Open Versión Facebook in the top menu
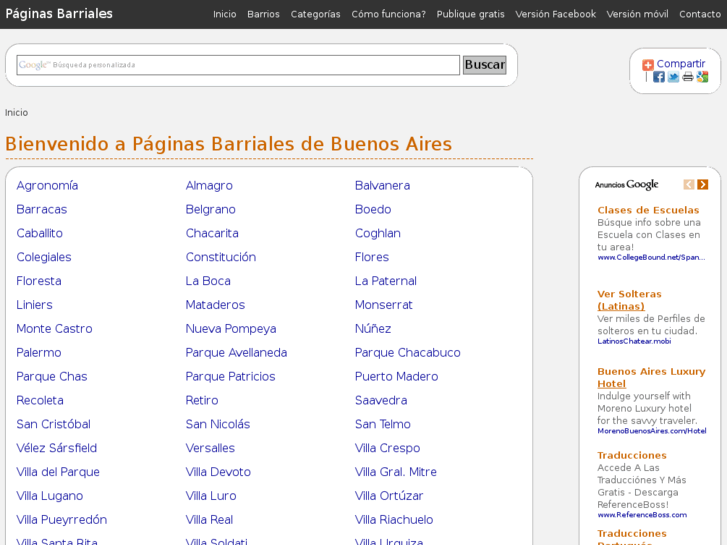727x545 pixels. (555, 14)
